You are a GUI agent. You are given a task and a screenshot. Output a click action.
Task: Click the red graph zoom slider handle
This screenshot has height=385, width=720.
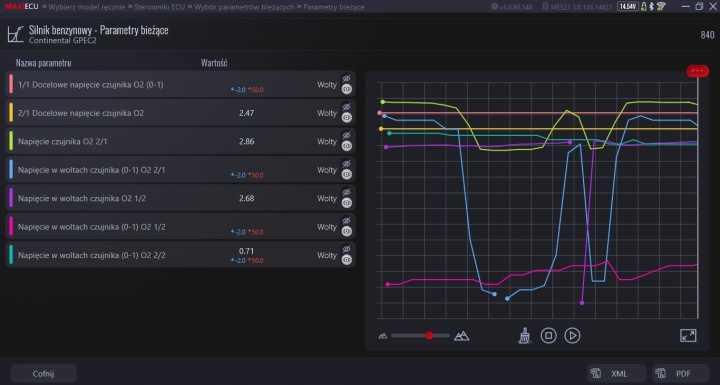(429, 336)
